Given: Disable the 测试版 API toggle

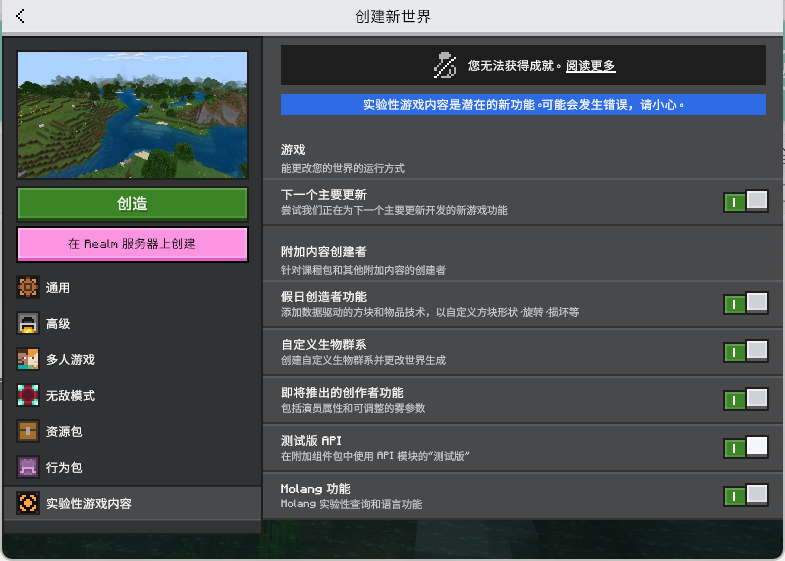Looking at the screenshot, I should pos(745,447).
